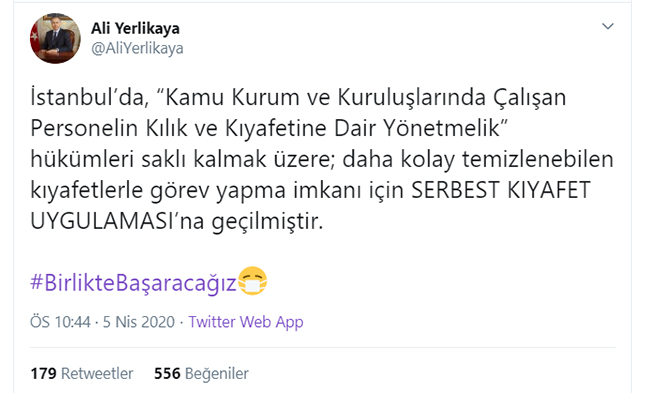The height and width of the screenshot is (393, 660).
Task: Click the phrase hükümleri saklı kalmak üzere
Action: tap(182, 159)
